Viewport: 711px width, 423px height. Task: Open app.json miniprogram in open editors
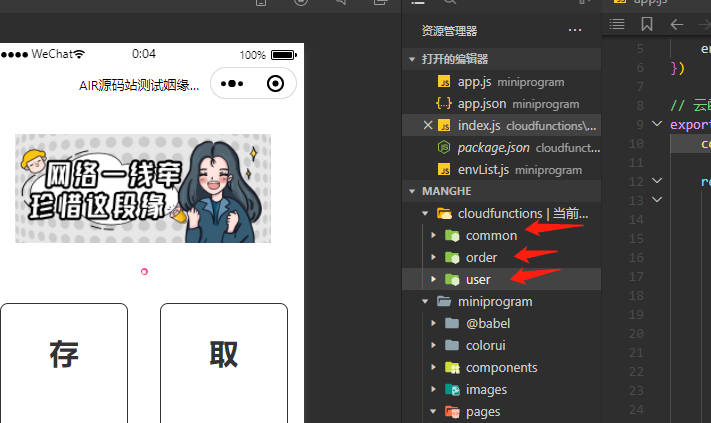coord(501,104)
